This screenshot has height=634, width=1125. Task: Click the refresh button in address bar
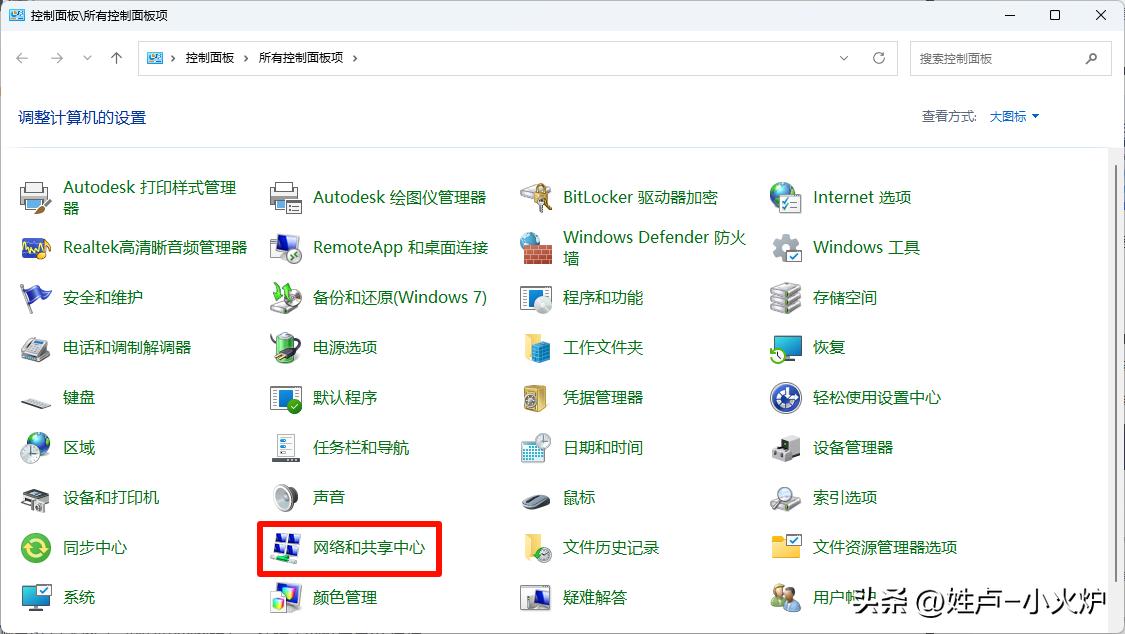878,58
